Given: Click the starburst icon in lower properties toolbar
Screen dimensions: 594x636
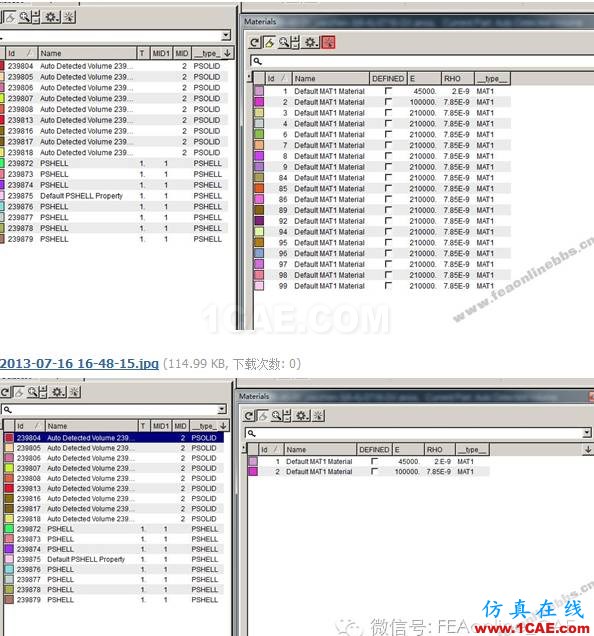Looking at the screenshot, I should click(74, 392).
